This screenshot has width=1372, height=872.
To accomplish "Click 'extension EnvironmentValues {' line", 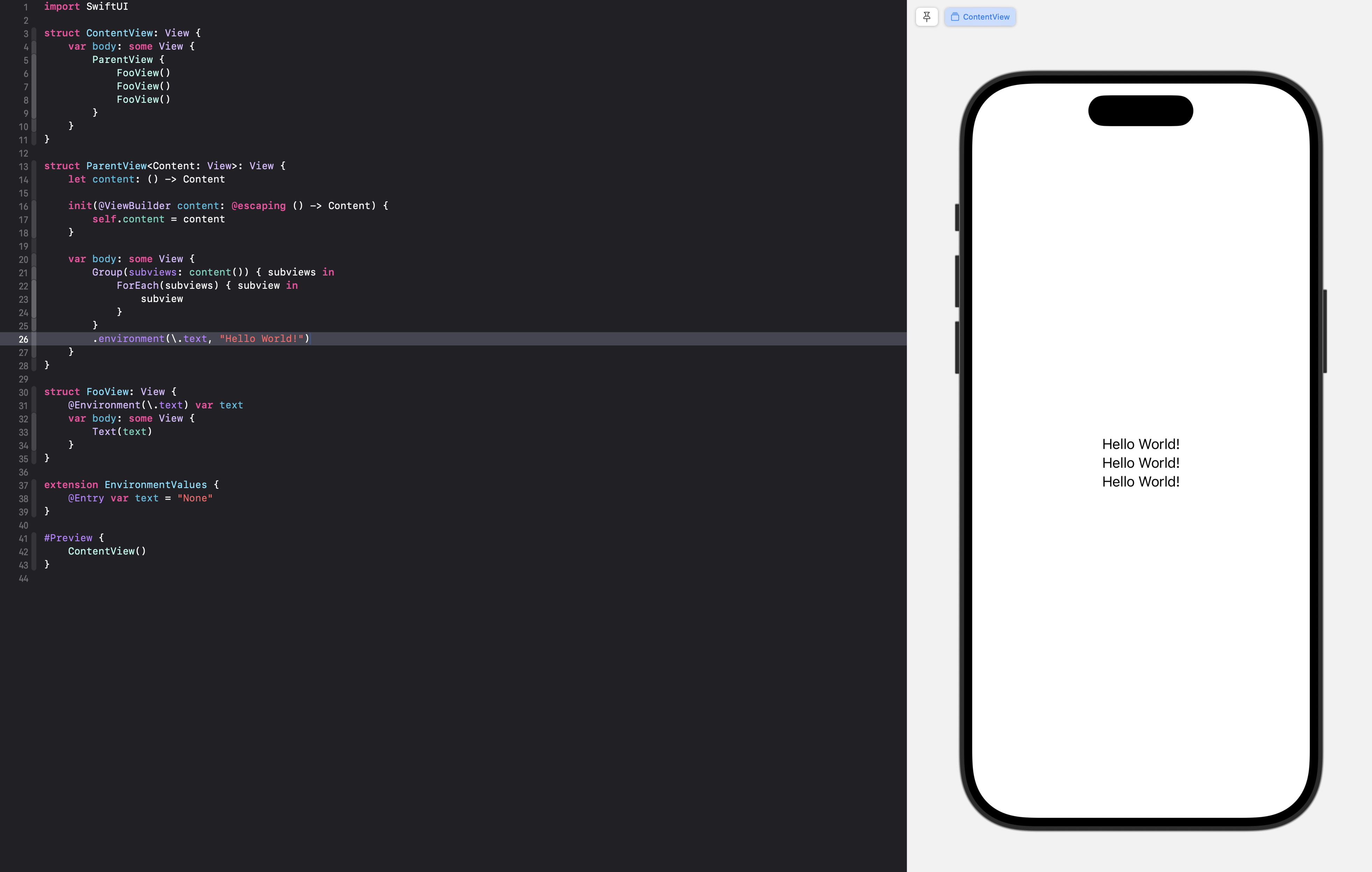I will (x=132, y=485).
